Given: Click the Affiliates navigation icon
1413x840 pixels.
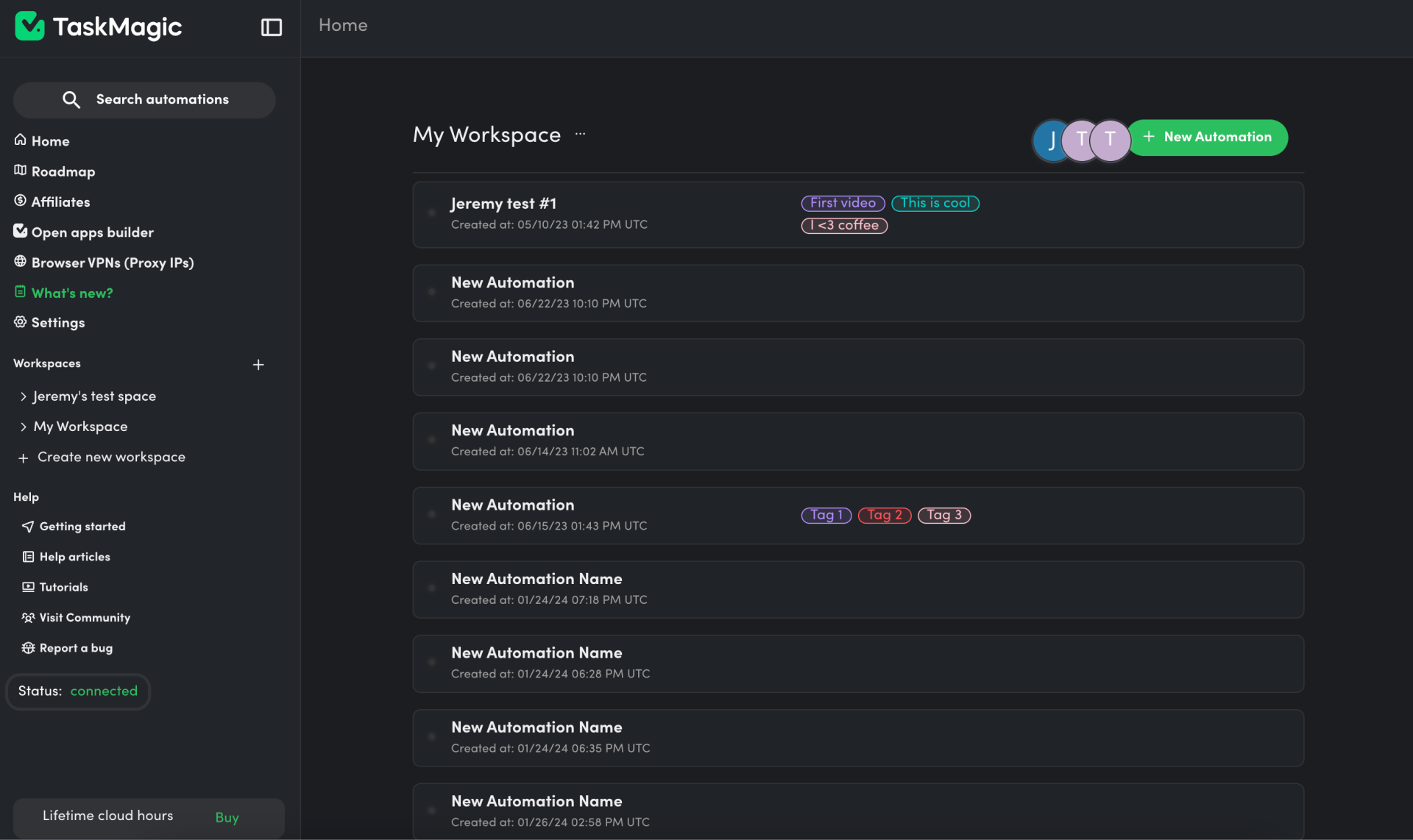Looking at the screenshot, I should coord(20,201).
